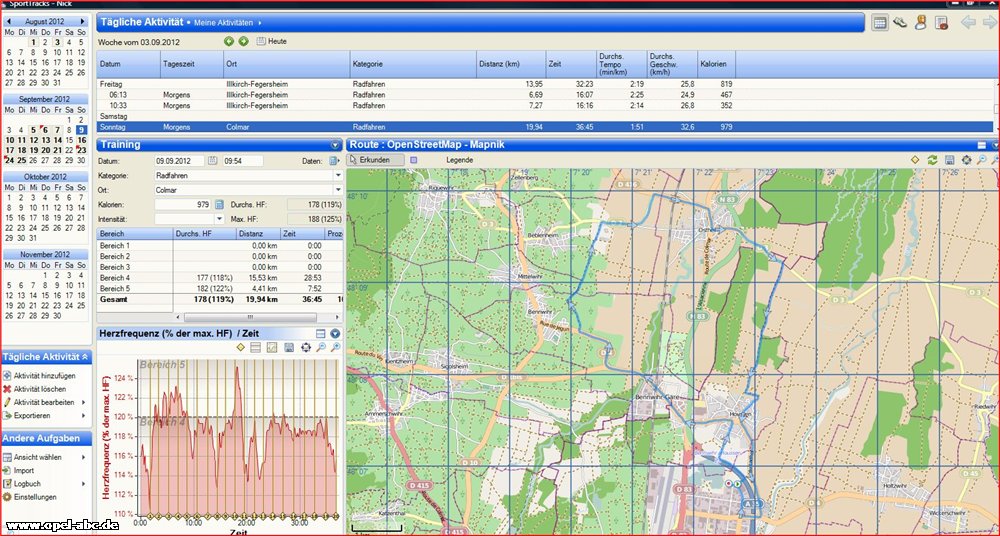Center the route in map with fit icon
Screen dimensions: 1000x536
point(966,160)
